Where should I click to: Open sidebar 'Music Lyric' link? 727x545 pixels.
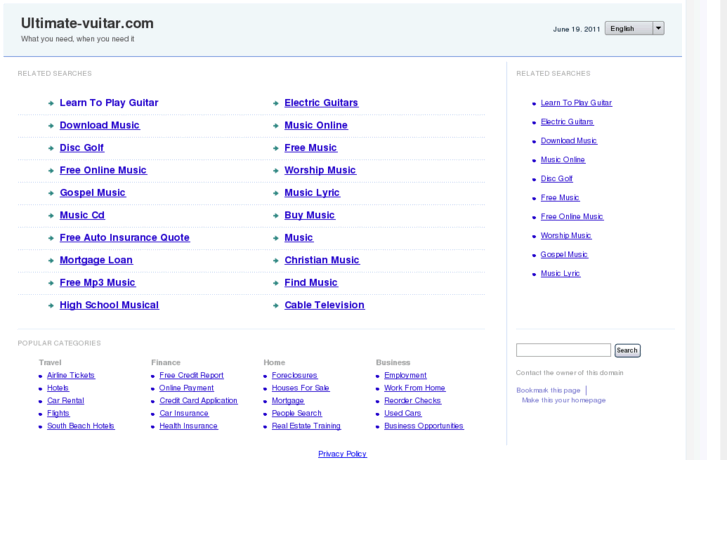pos(561,274)
